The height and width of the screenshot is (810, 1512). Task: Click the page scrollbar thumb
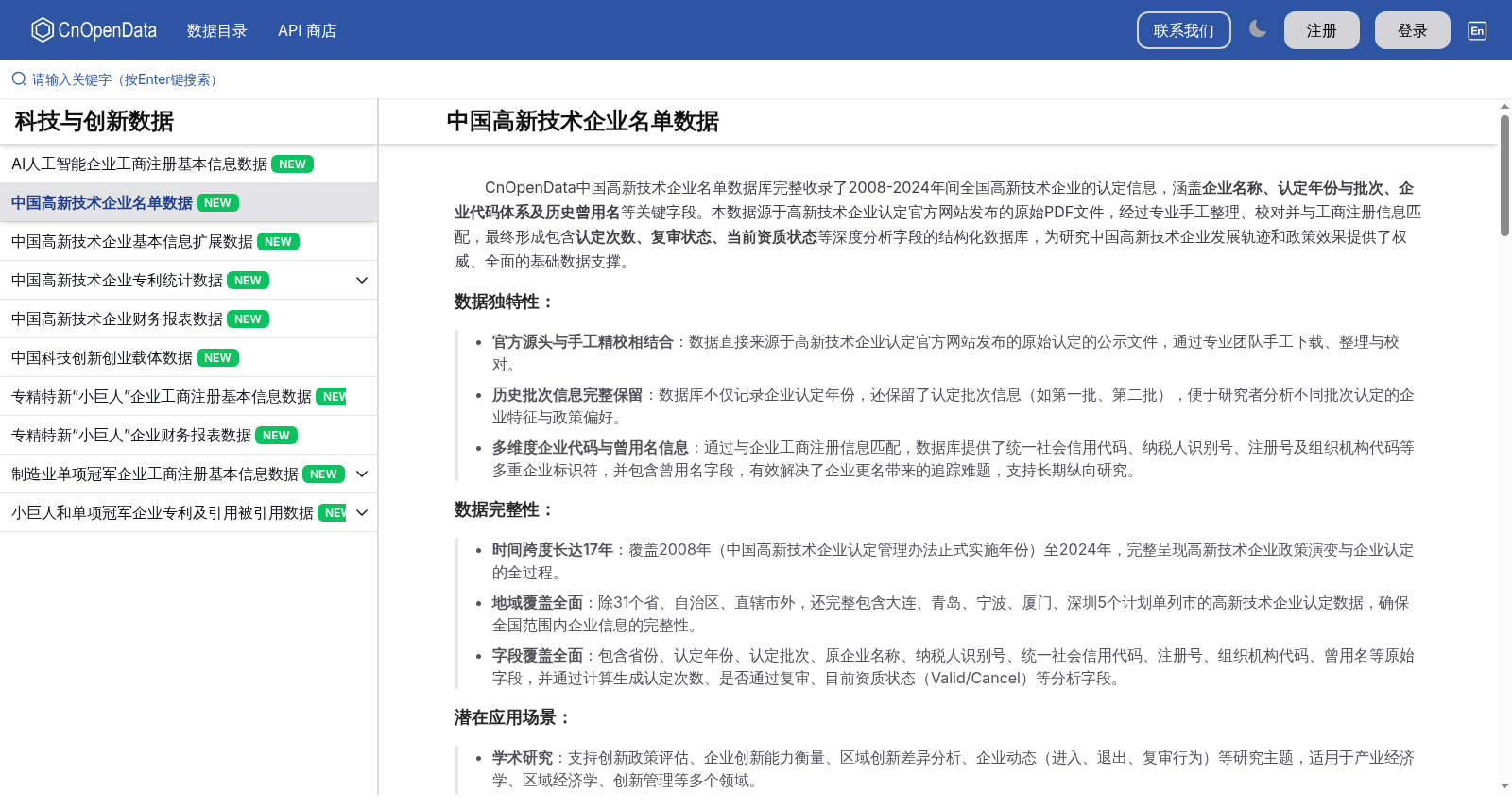[1504, 175]
